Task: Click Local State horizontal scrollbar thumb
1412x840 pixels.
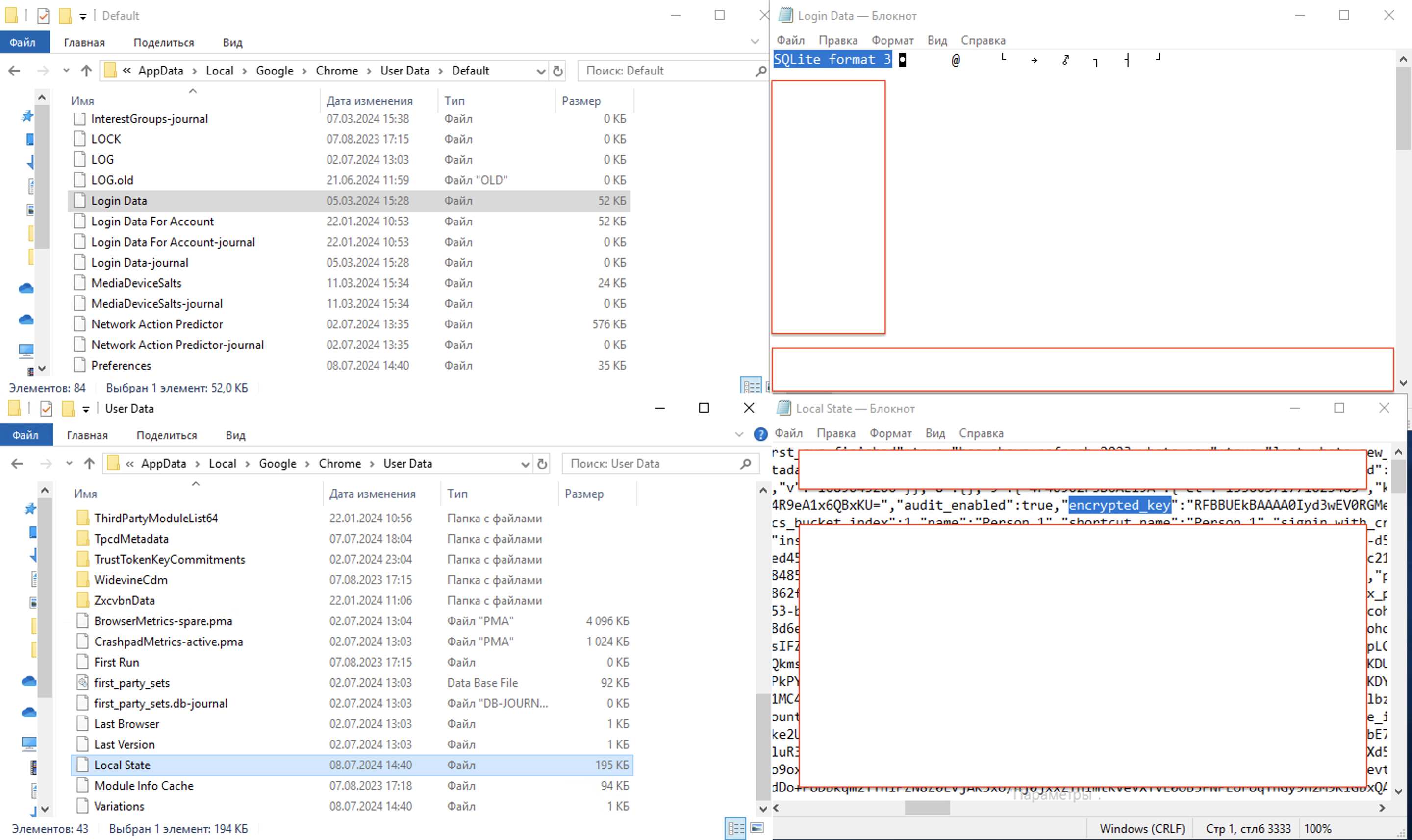Action: [927, 808]
